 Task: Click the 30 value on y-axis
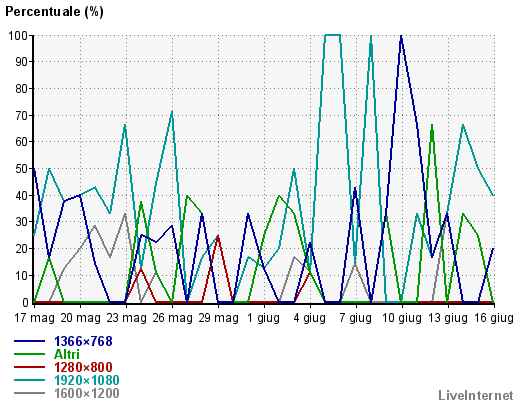pyautogui.click(x=22, y=222)
